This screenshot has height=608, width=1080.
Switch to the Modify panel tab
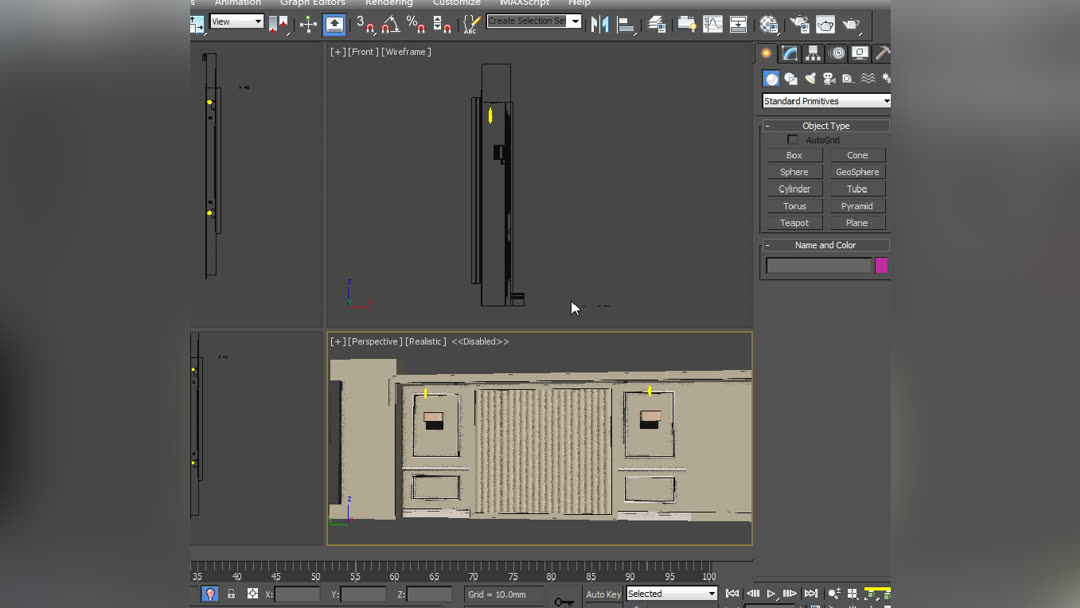pos(789,53)
